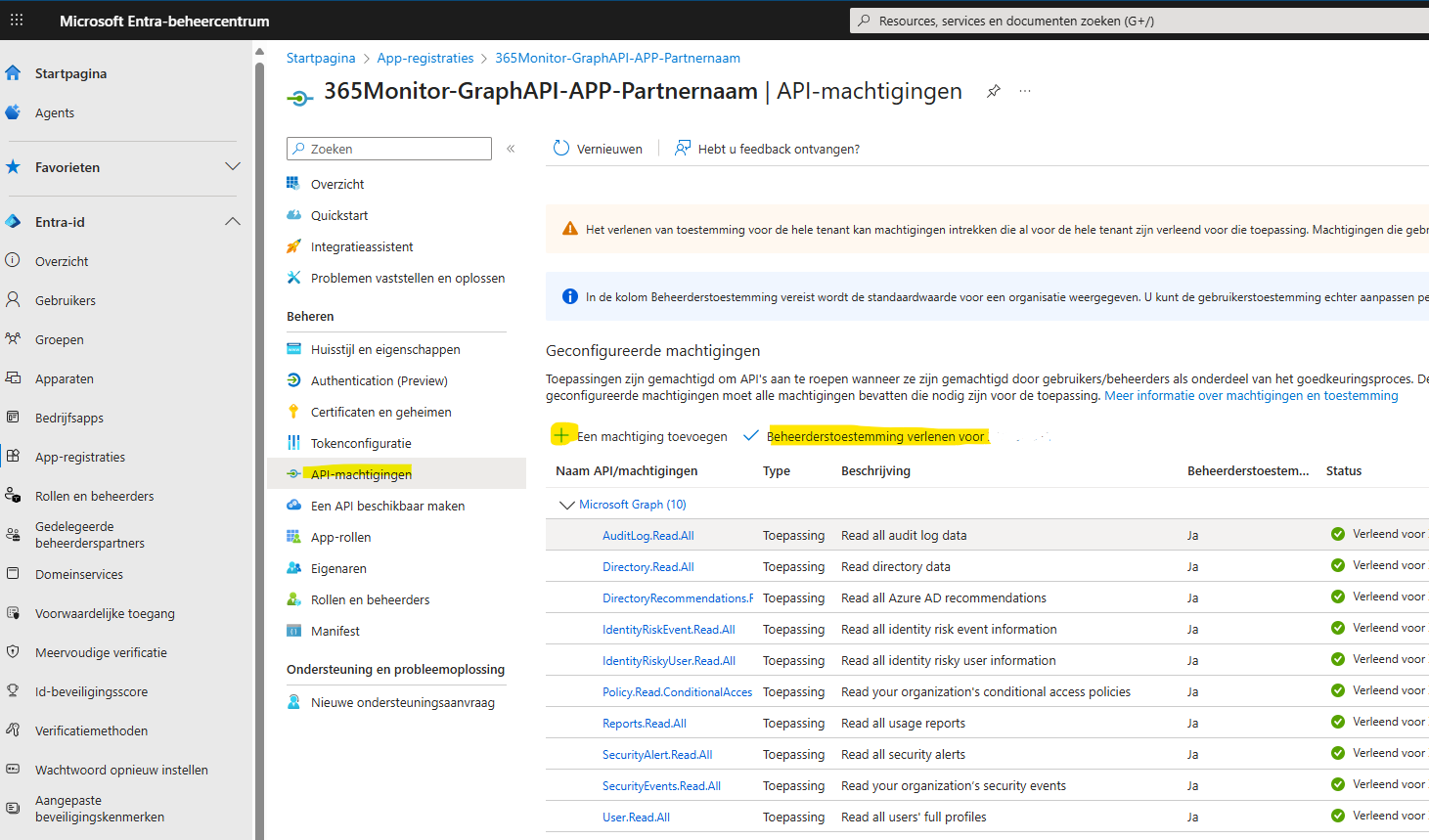The height and width of the screenshot is (840, 1429).
Task: Click the Naam API/machtigingen column header
Action: coord(627,470)
